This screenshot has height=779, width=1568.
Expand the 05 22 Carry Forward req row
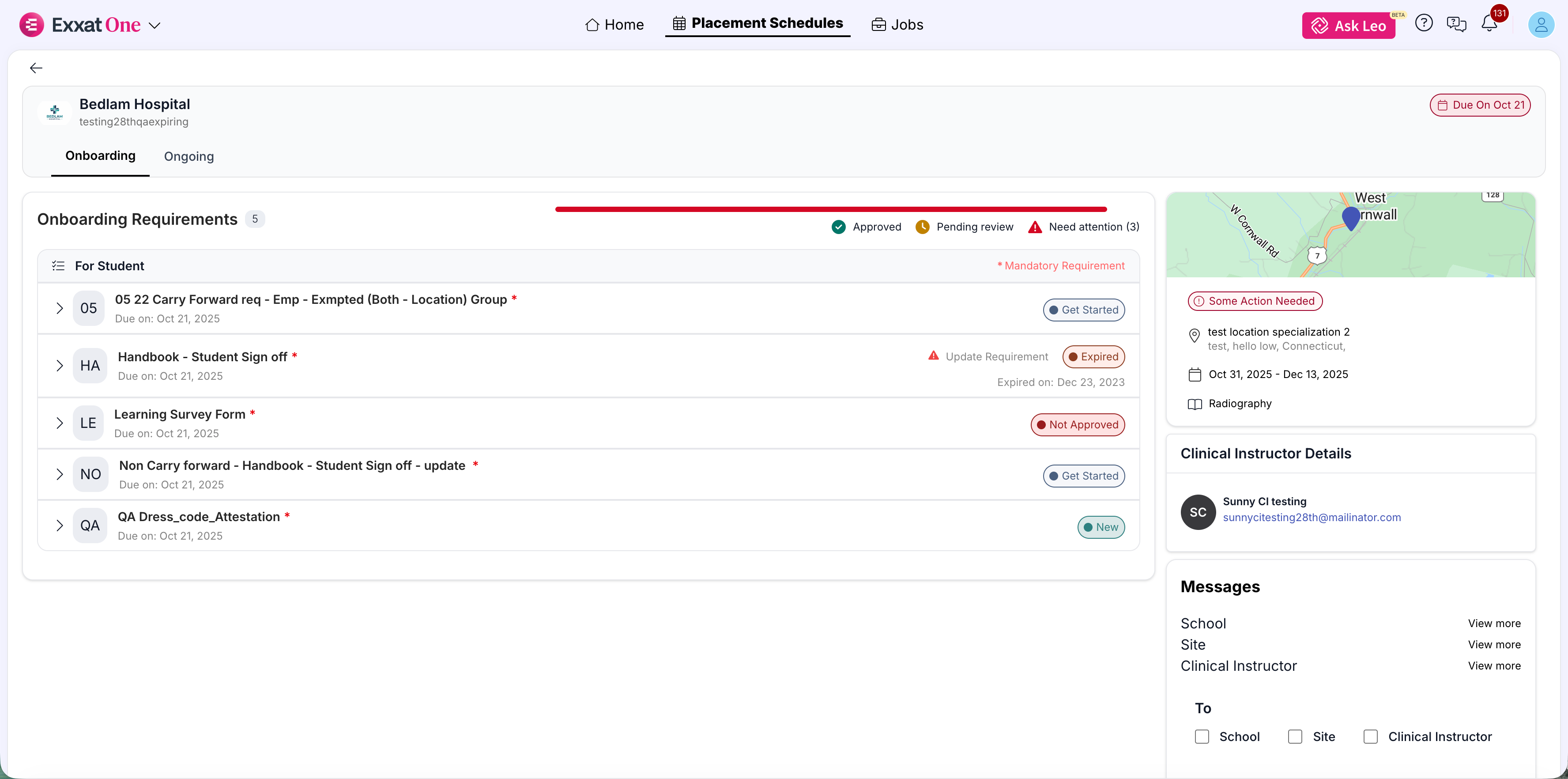click(60, 308)
